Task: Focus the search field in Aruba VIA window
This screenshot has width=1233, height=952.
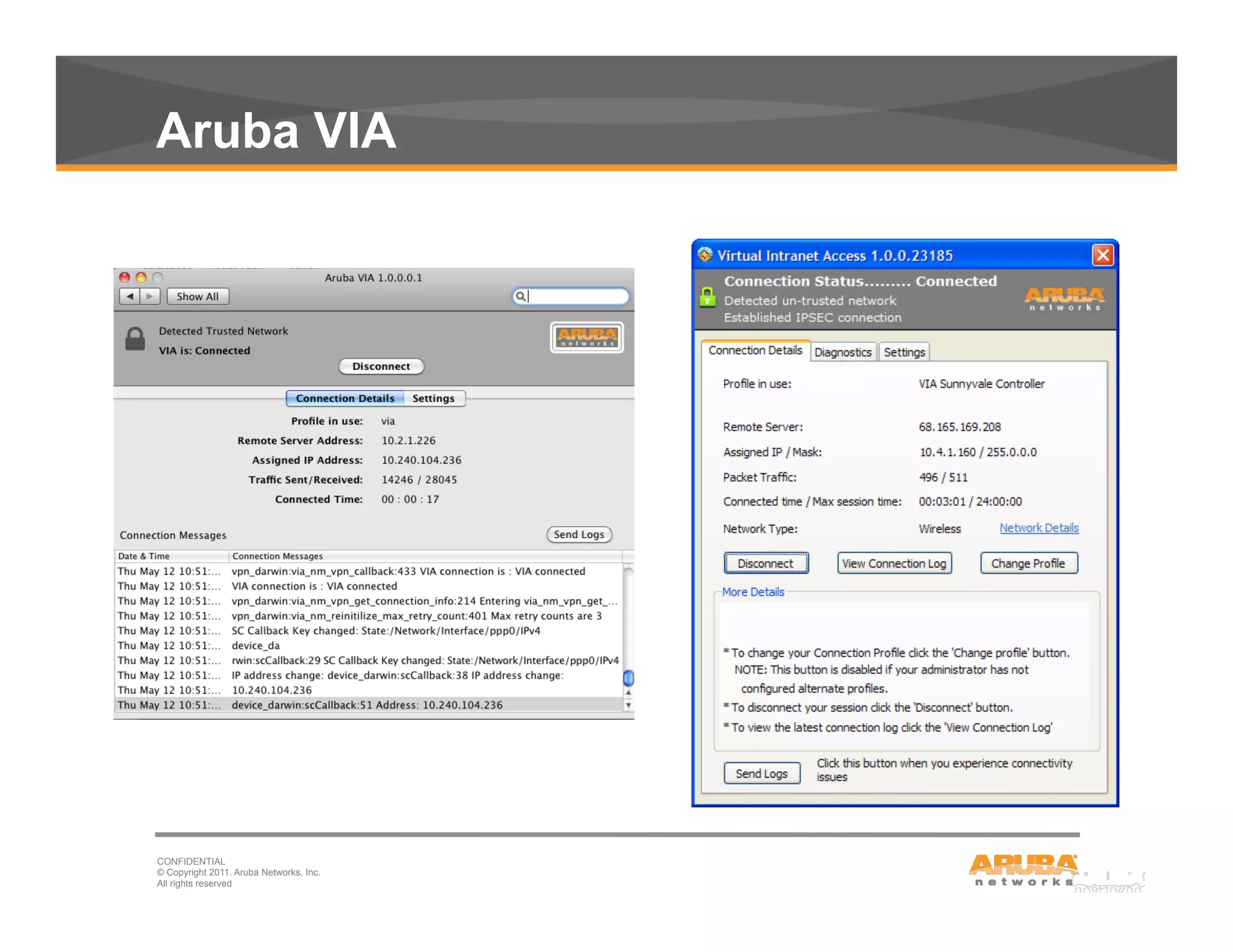Action: tap(571, 296)
